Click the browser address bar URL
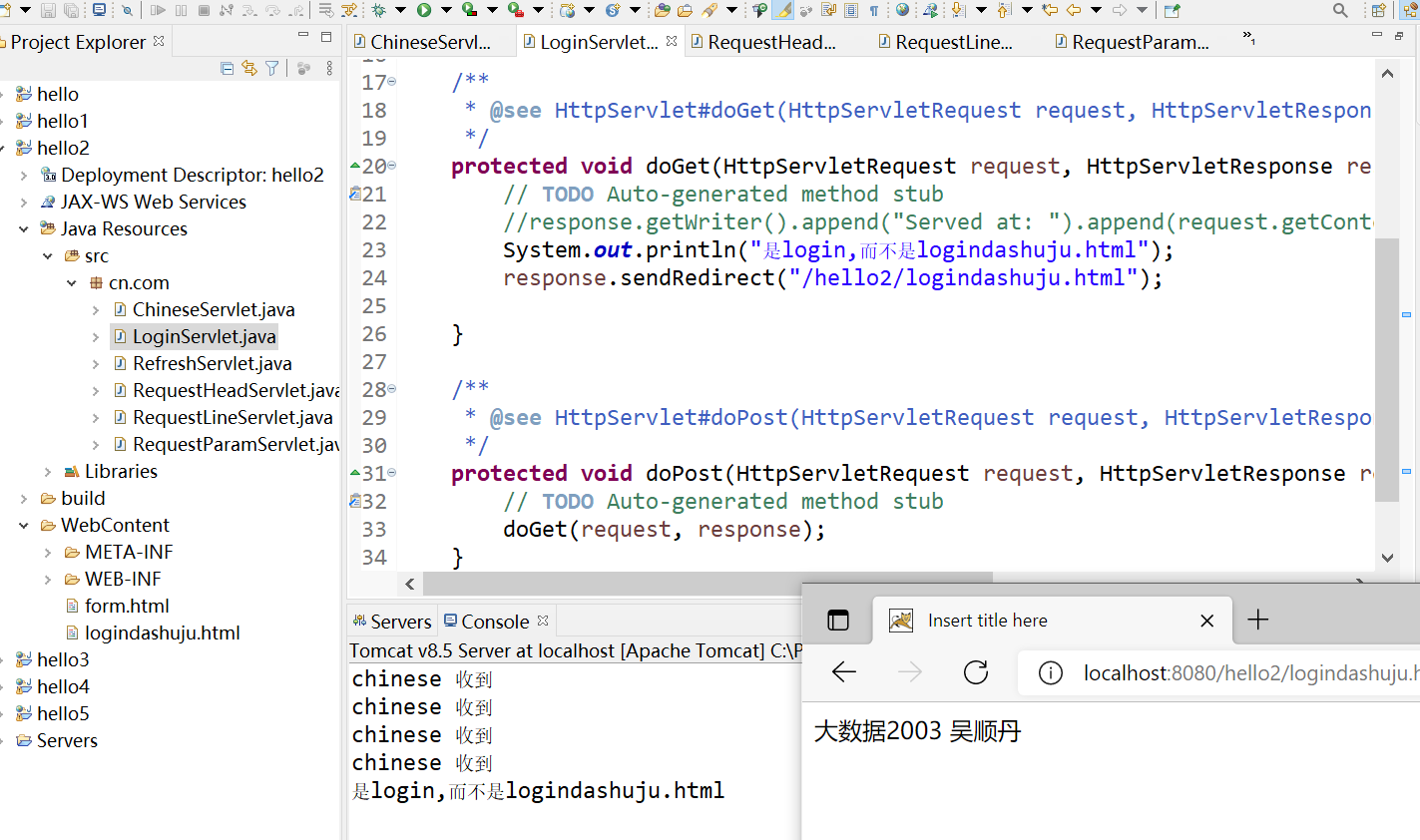Image resolution: width=1420 pixels, height=840 pixels. [1251, 673]
